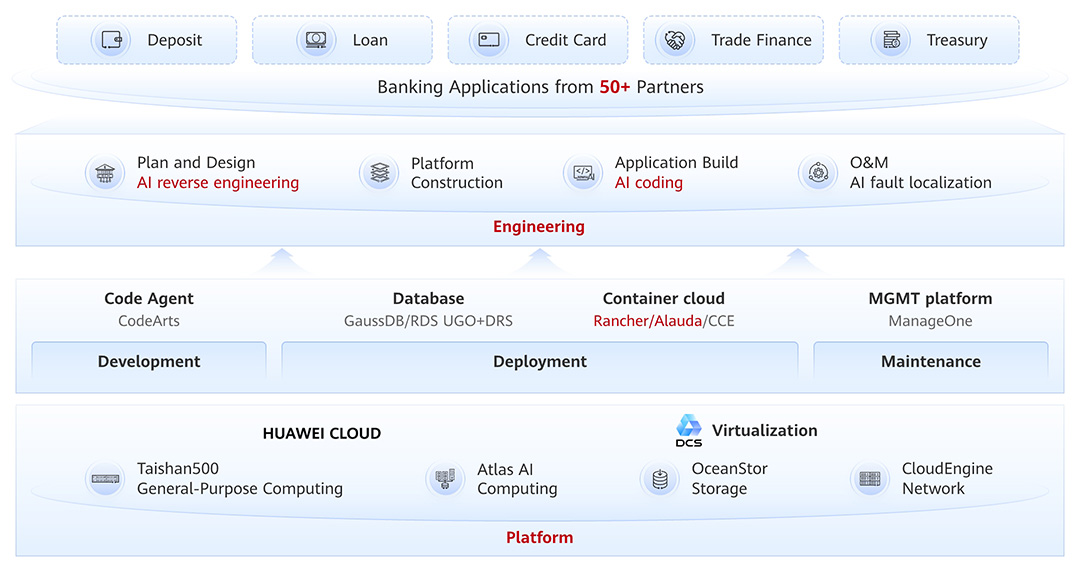Click the Rancher/Alauda/CCE text
The width and height of the screenshot is (1080, 572).
[664, 320]
